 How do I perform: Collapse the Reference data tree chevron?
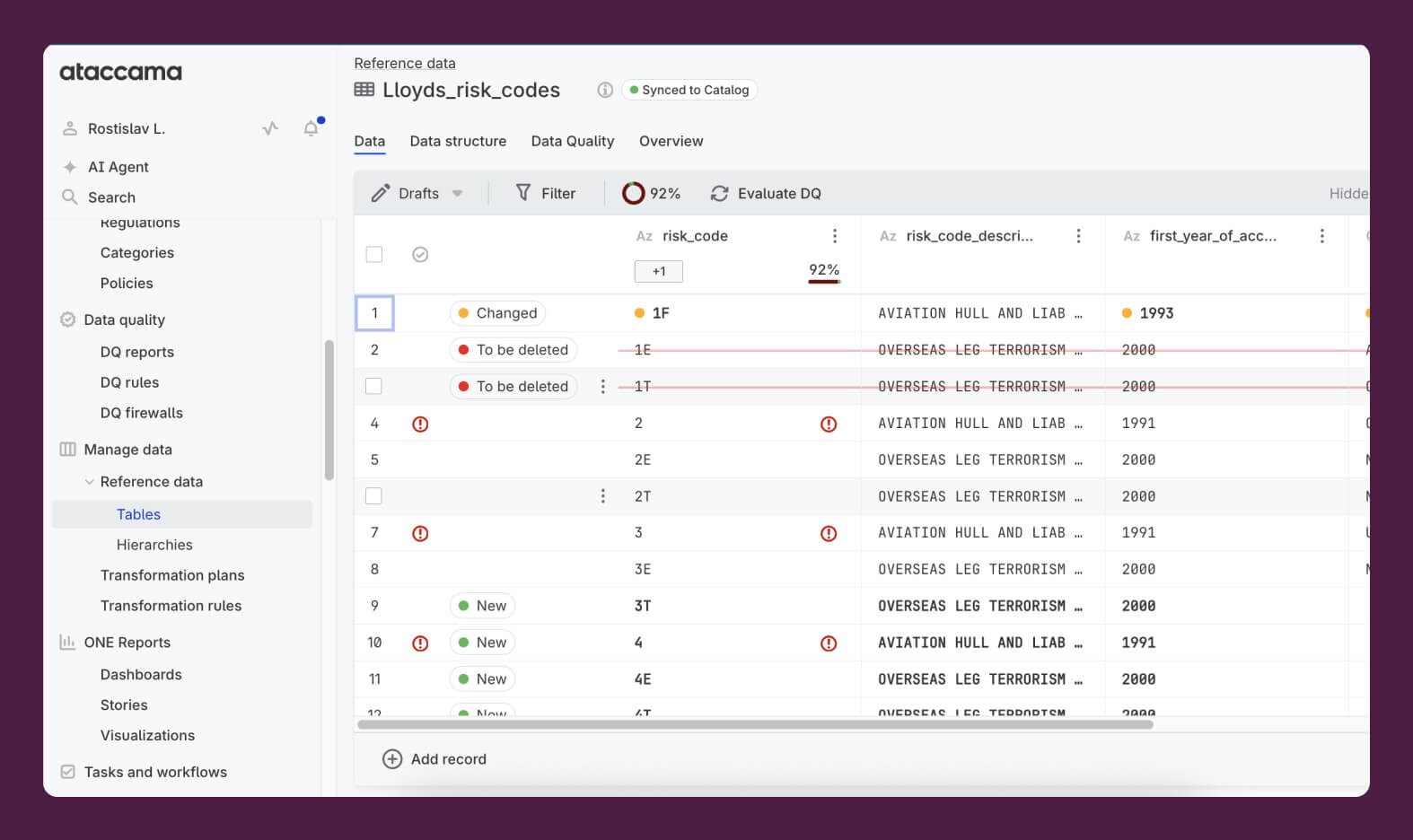[x=89, y=482]
